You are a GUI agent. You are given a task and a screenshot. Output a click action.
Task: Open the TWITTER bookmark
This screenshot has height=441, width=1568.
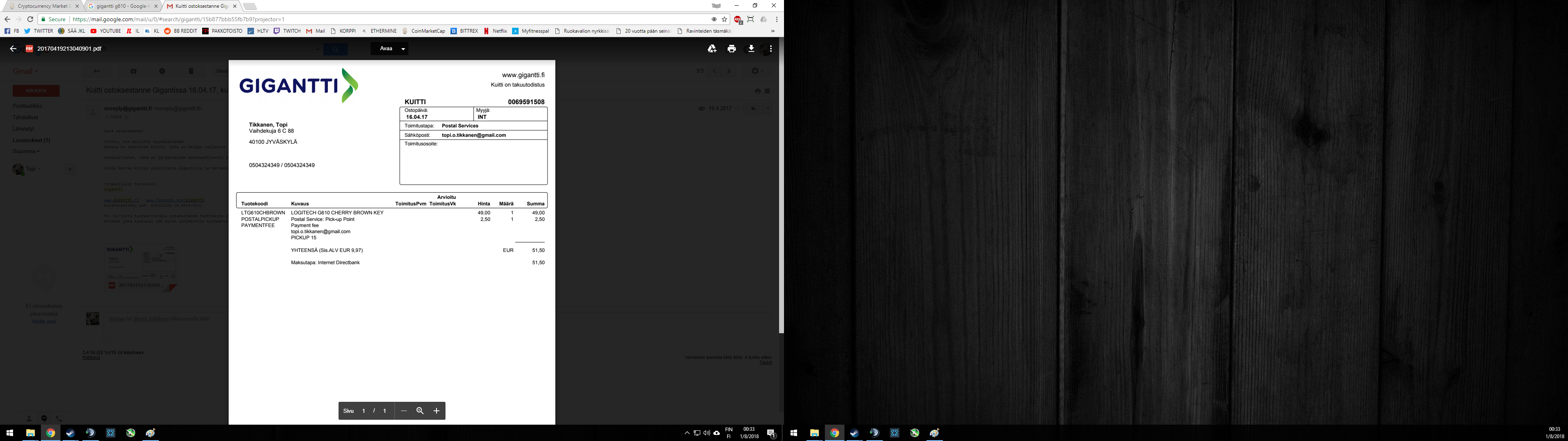(x=38, y=31)
